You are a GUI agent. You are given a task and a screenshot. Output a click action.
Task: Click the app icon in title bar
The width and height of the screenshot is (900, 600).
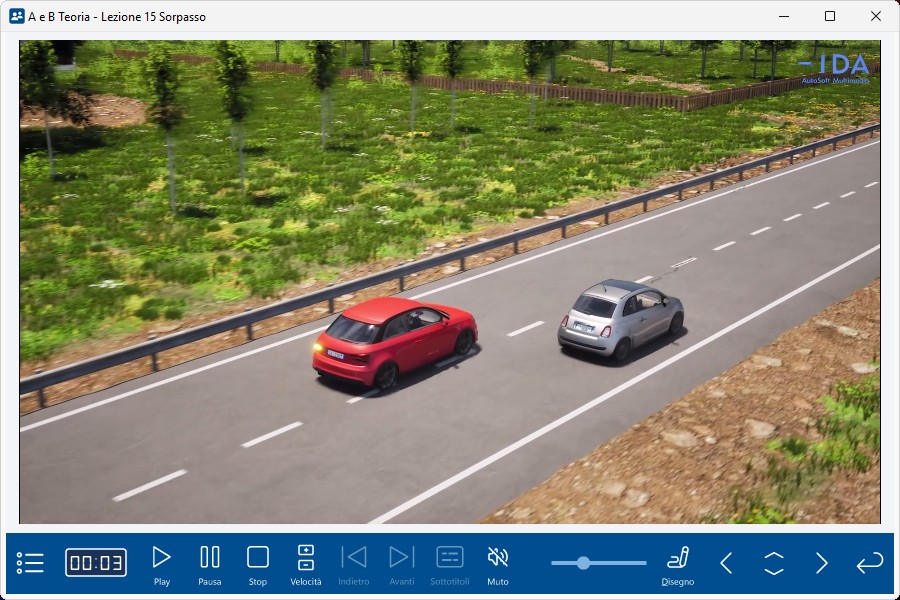16,16
